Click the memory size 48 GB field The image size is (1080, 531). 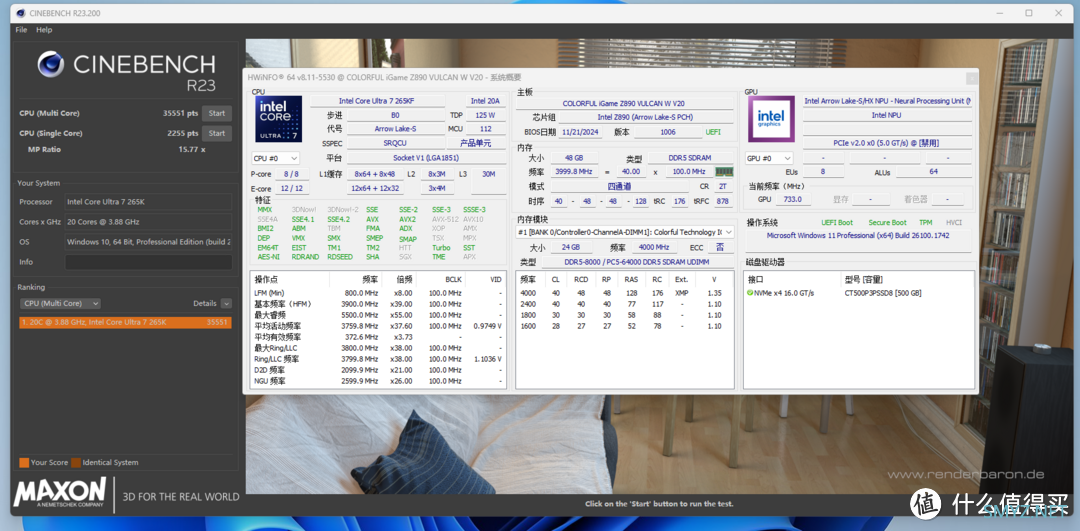pyautogui.click(x=573, y=158)
